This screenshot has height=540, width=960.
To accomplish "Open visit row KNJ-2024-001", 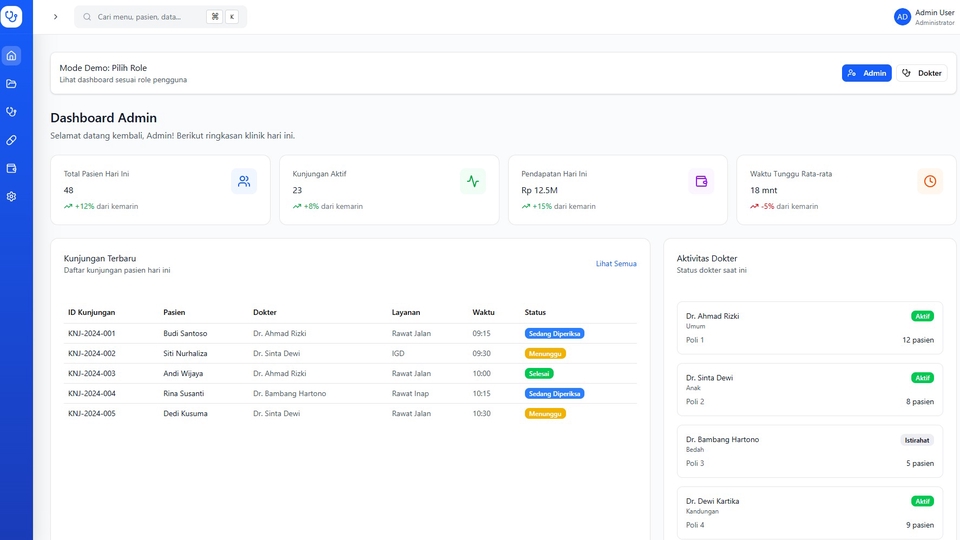I will pos(92,333).
